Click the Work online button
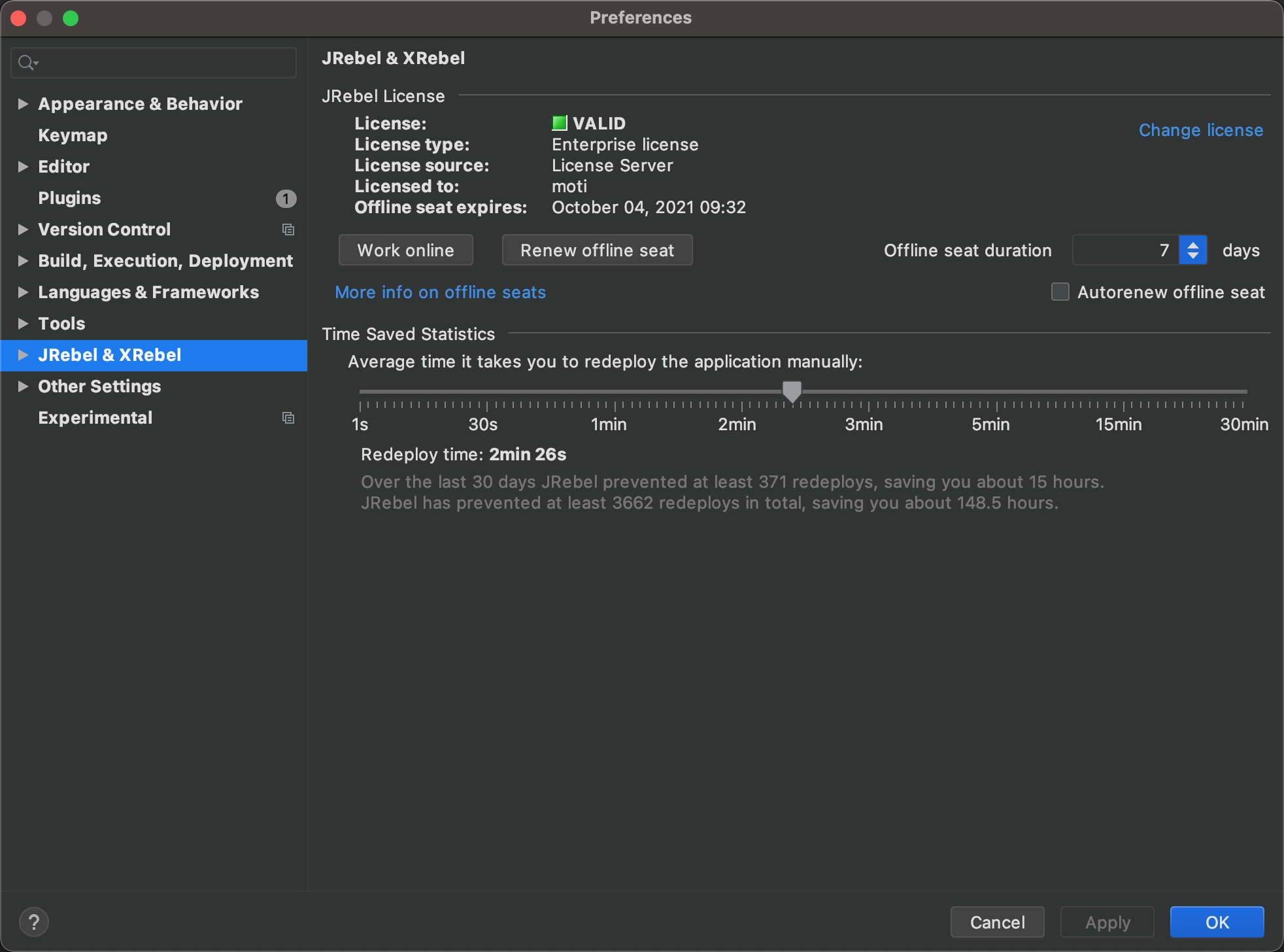Viewport: 1284px width, 952px height. 405,250
